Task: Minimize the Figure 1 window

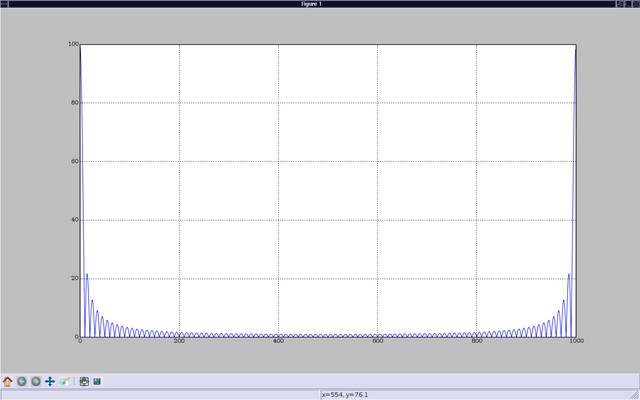Action: [620, 4]
